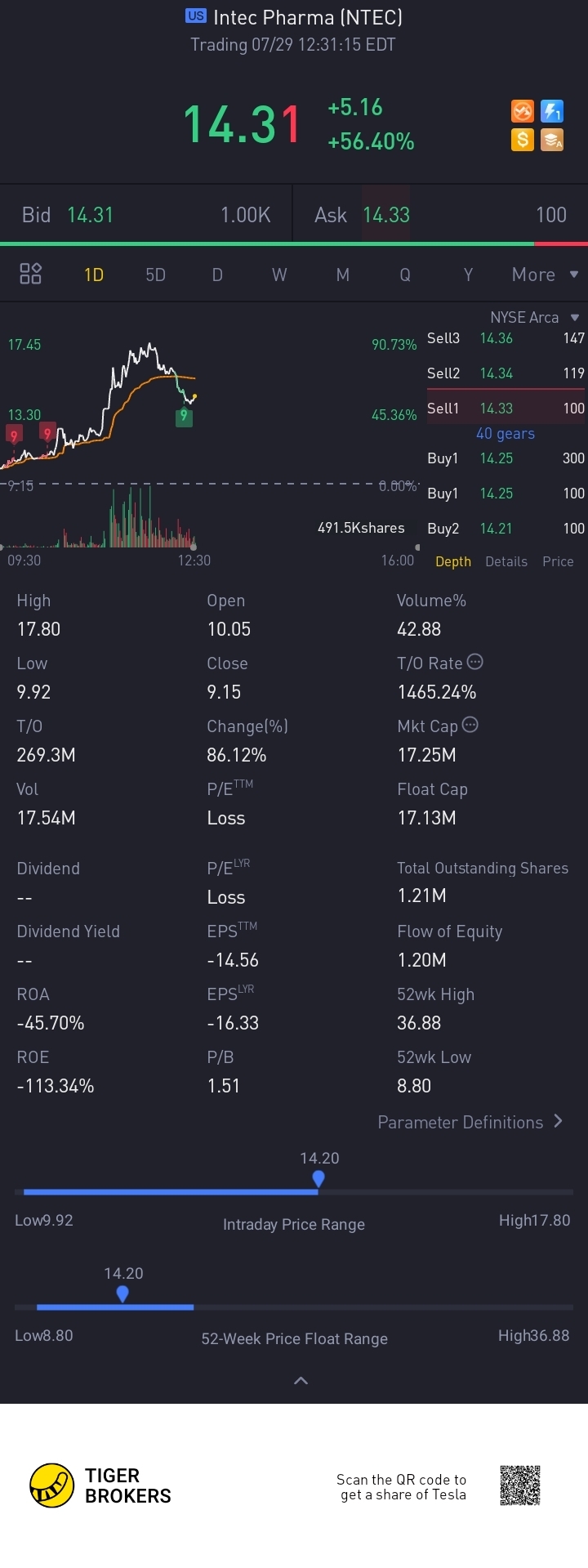Screen dimensions: 588x1568
Task: Tap the orange crossed-circle icon beside price
Action: click(x=523, y=111)
